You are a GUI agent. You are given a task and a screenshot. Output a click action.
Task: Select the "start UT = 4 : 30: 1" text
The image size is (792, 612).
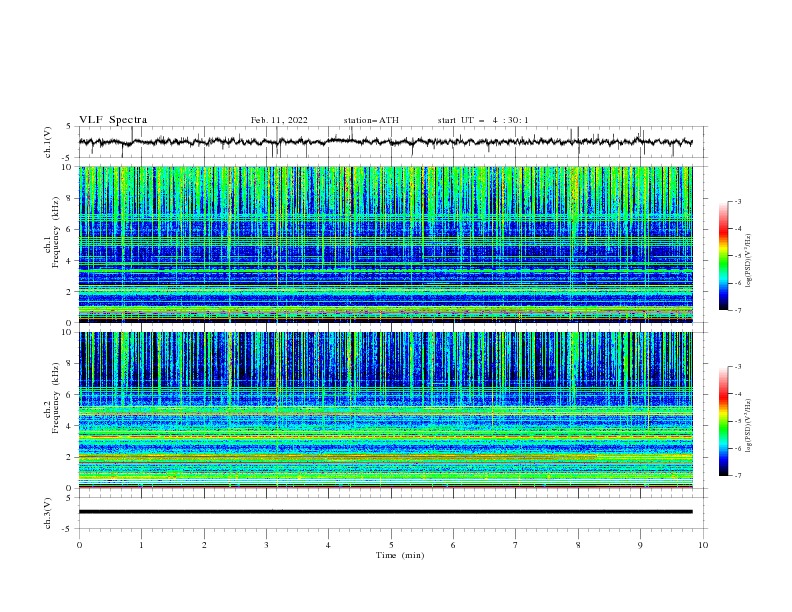[483, 120]
